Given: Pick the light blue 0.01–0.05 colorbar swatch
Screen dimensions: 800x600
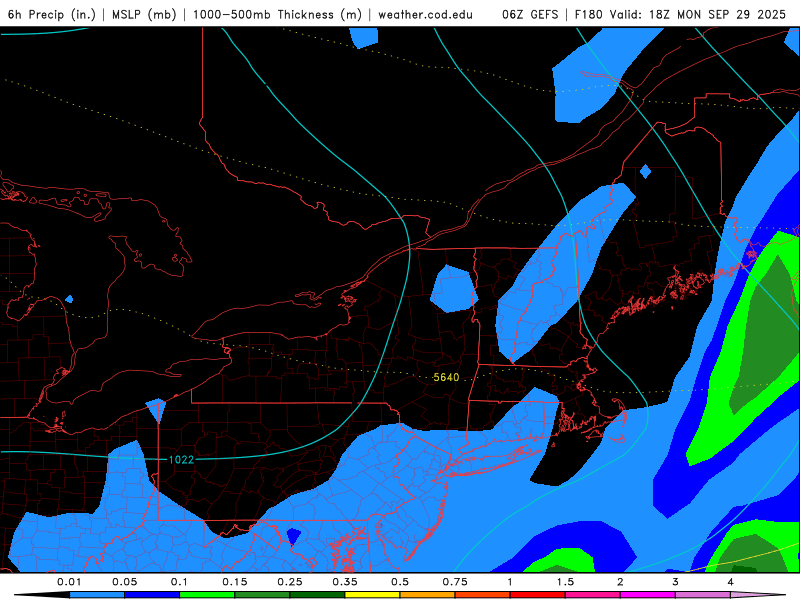Looking at the screenshot, I should (97, 595).
